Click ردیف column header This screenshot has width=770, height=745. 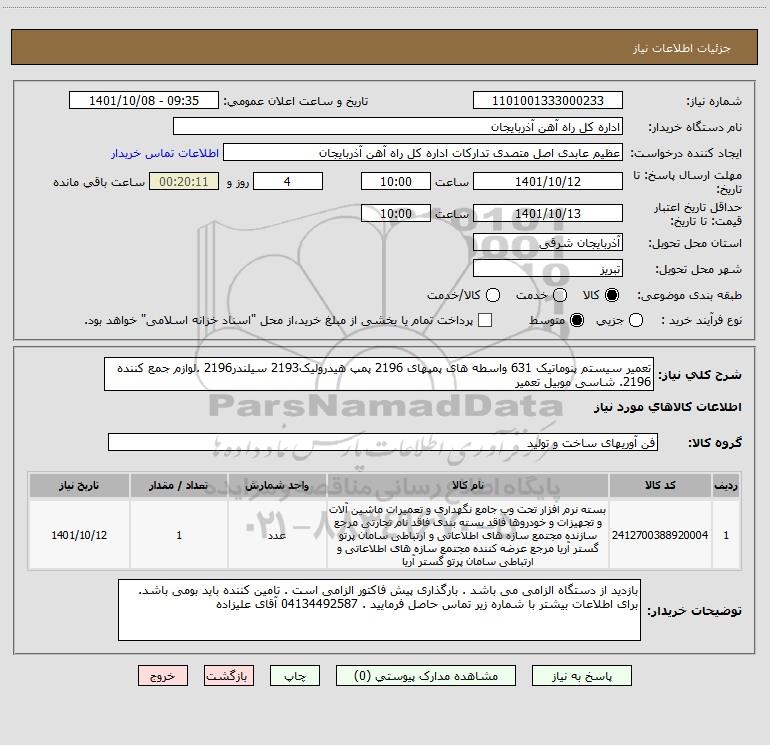coord(726,485)
